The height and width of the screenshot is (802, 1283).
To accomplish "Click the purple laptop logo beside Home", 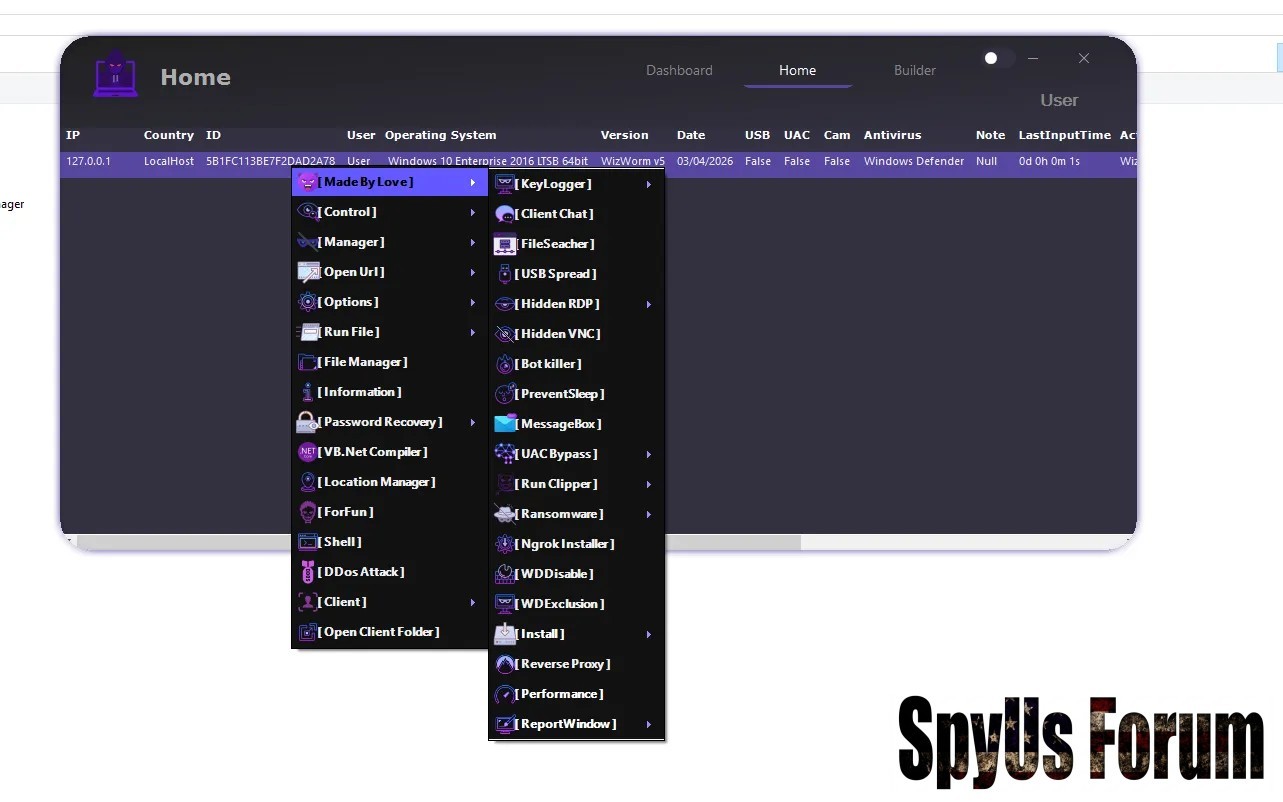I will (116, 75).
